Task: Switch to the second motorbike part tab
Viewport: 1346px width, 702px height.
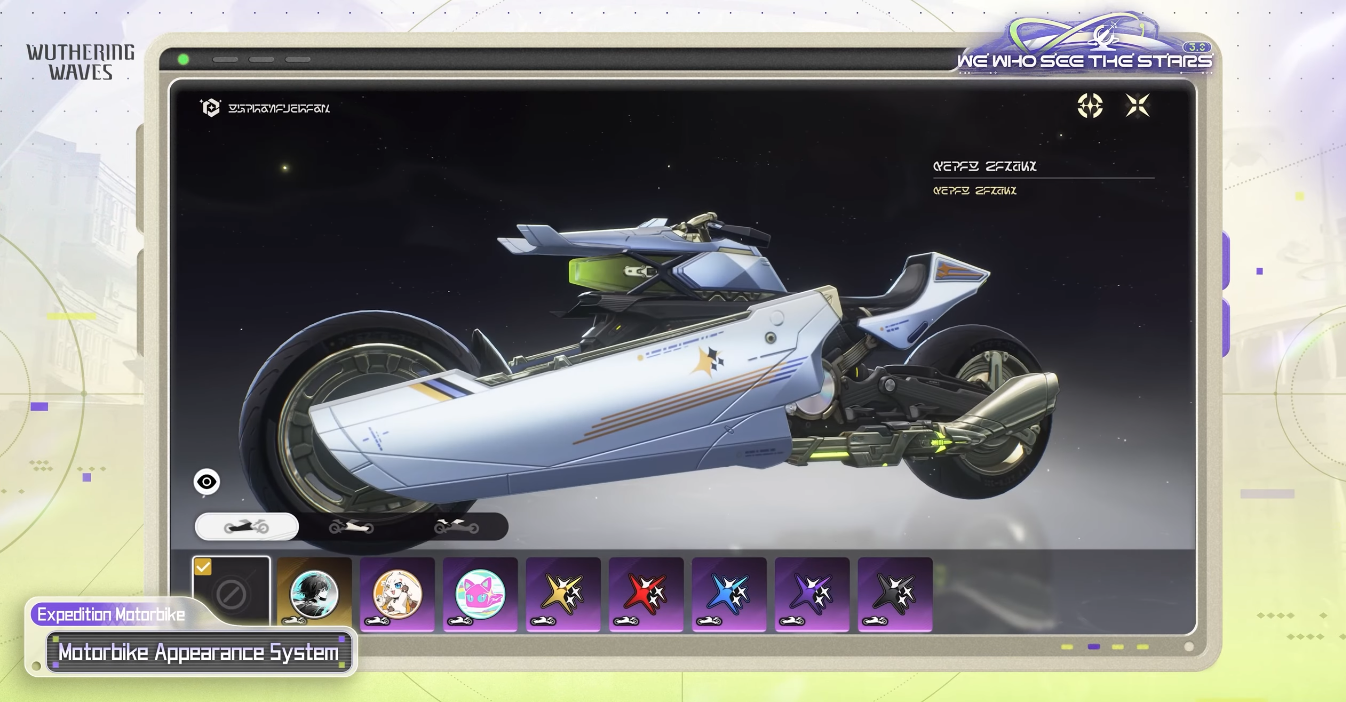Action: (351, 527)
